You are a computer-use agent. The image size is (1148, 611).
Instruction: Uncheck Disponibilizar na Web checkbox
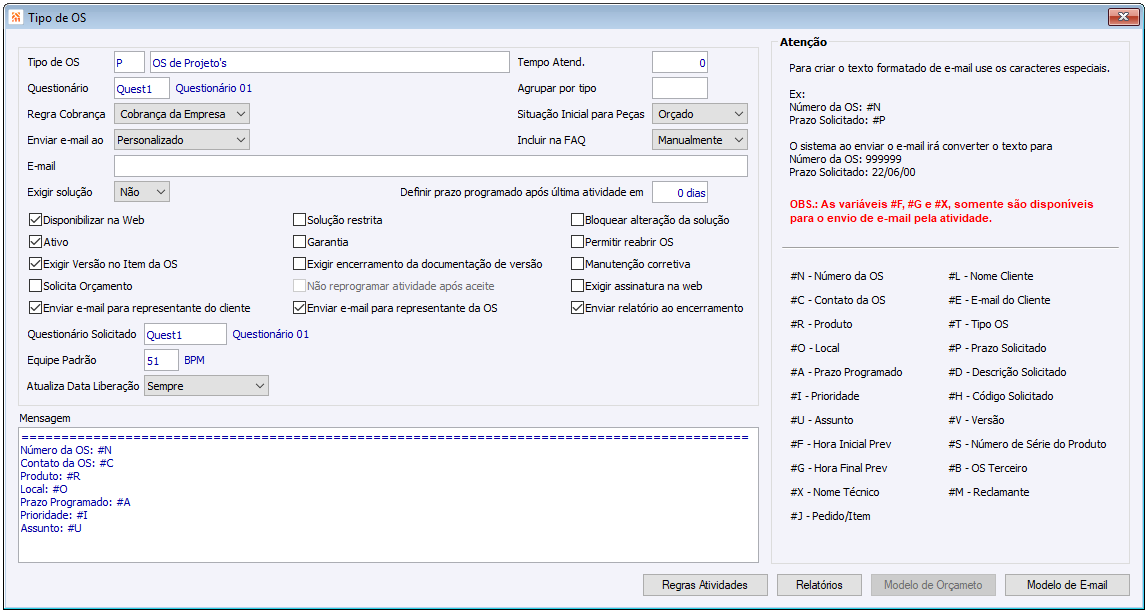(36, 220)
